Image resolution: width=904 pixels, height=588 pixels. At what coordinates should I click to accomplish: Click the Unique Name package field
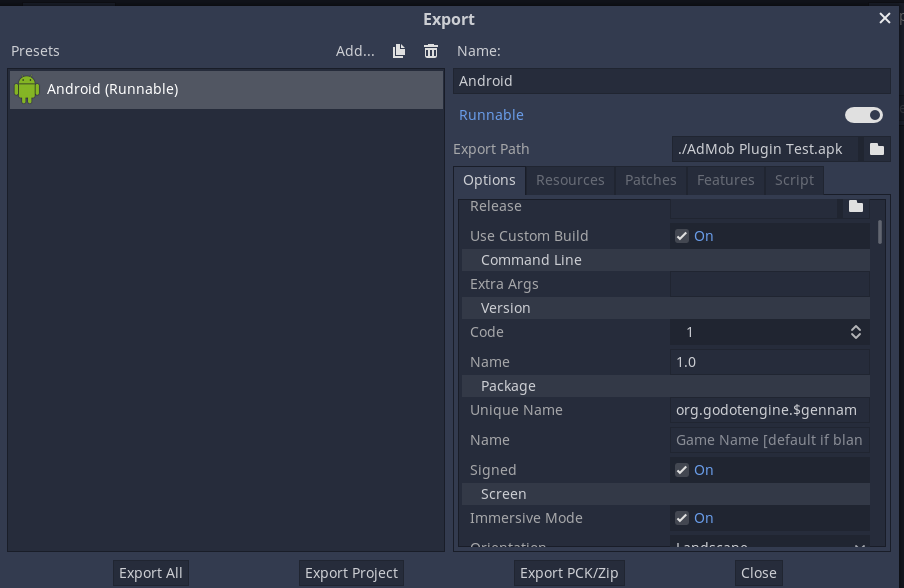(x=769, y=410)
